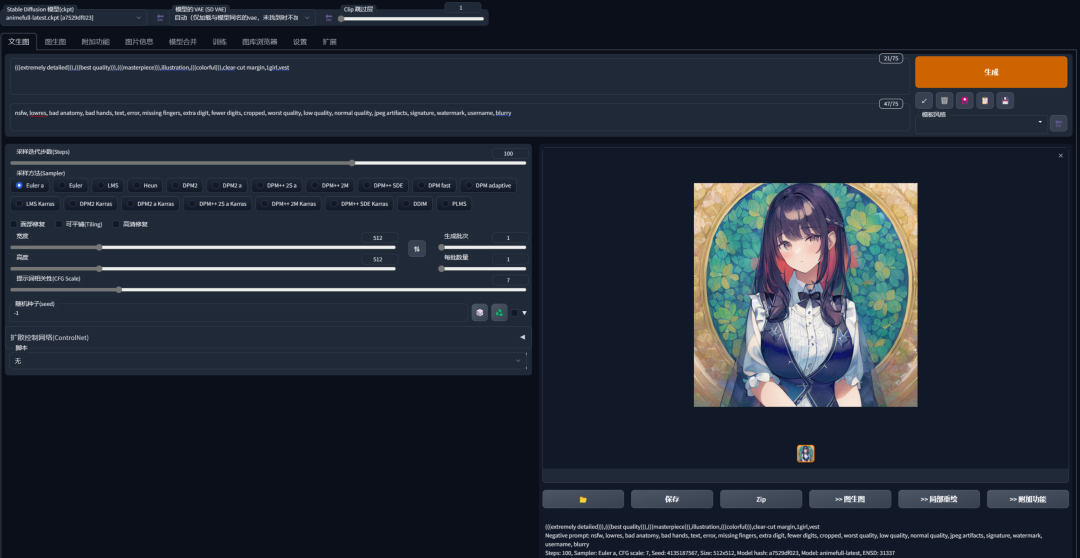Image resolution: width=1080 pixels, height=558 pixels.
Task: Enable the 高清修复 hires fix checkbox
Action: pyautogui.click(x=116, y=224)
